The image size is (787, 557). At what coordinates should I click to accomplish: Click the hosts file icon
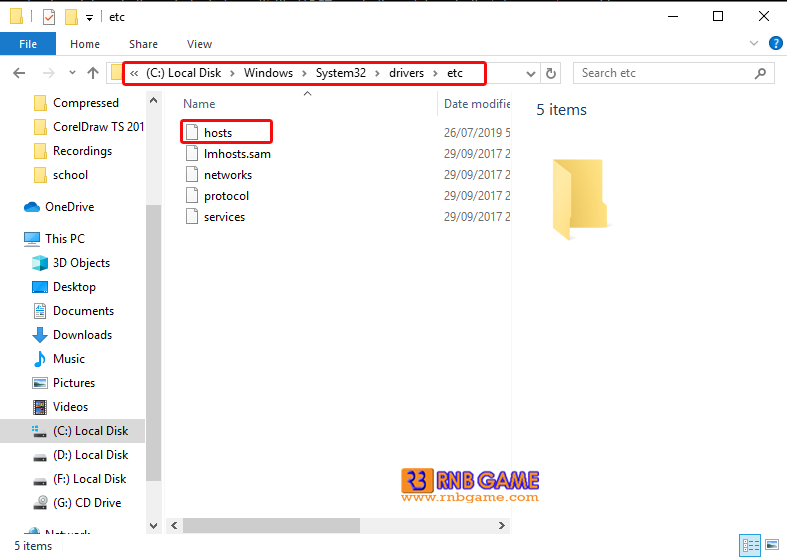(x=192, y=132)
